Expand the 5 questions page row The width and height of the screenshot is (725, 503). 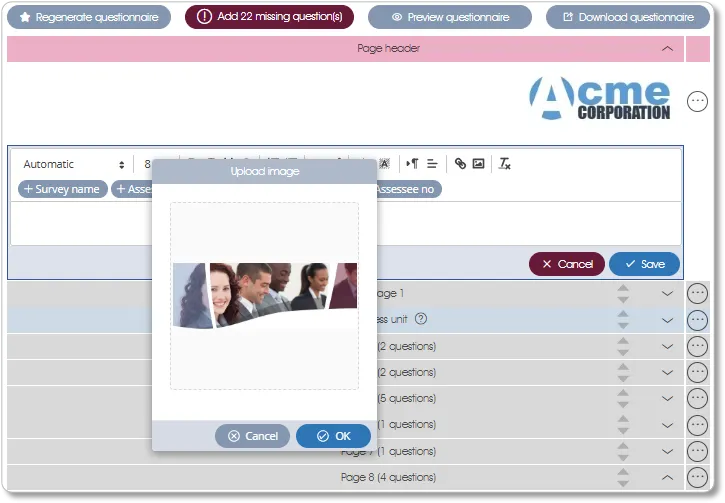[x=667, y=399]
